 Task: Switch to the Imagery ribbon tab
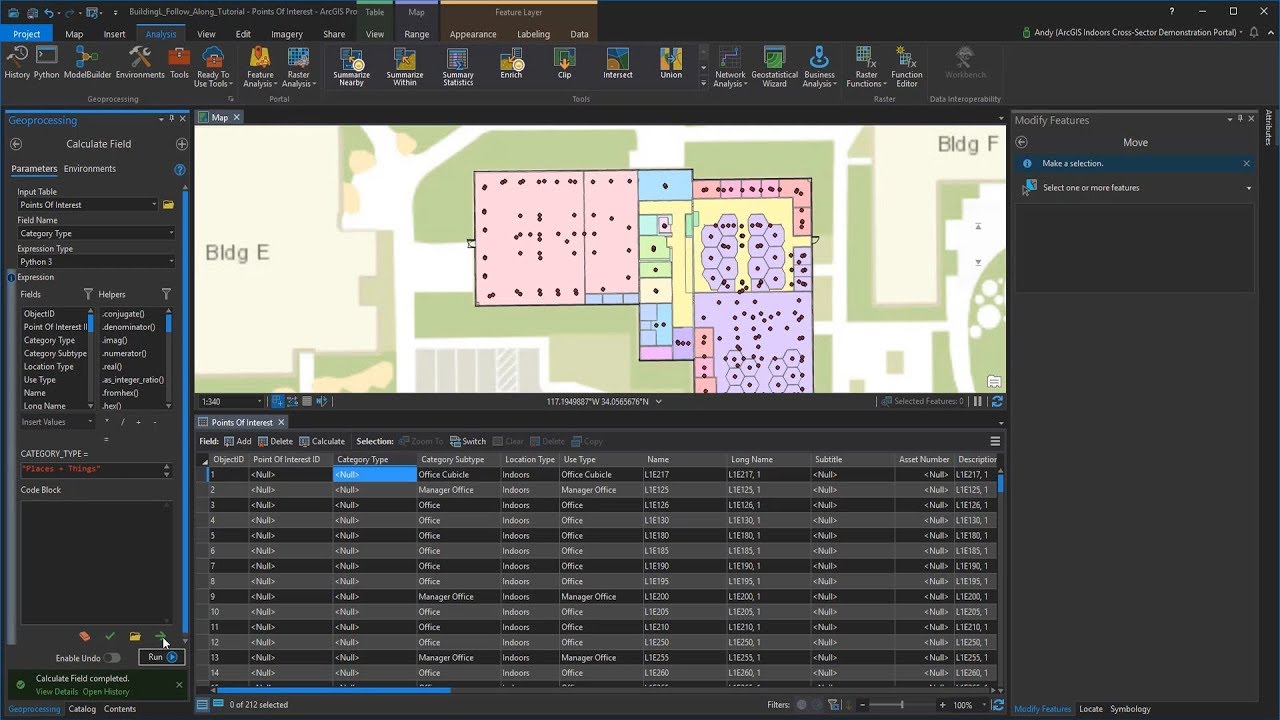[287, 34]
